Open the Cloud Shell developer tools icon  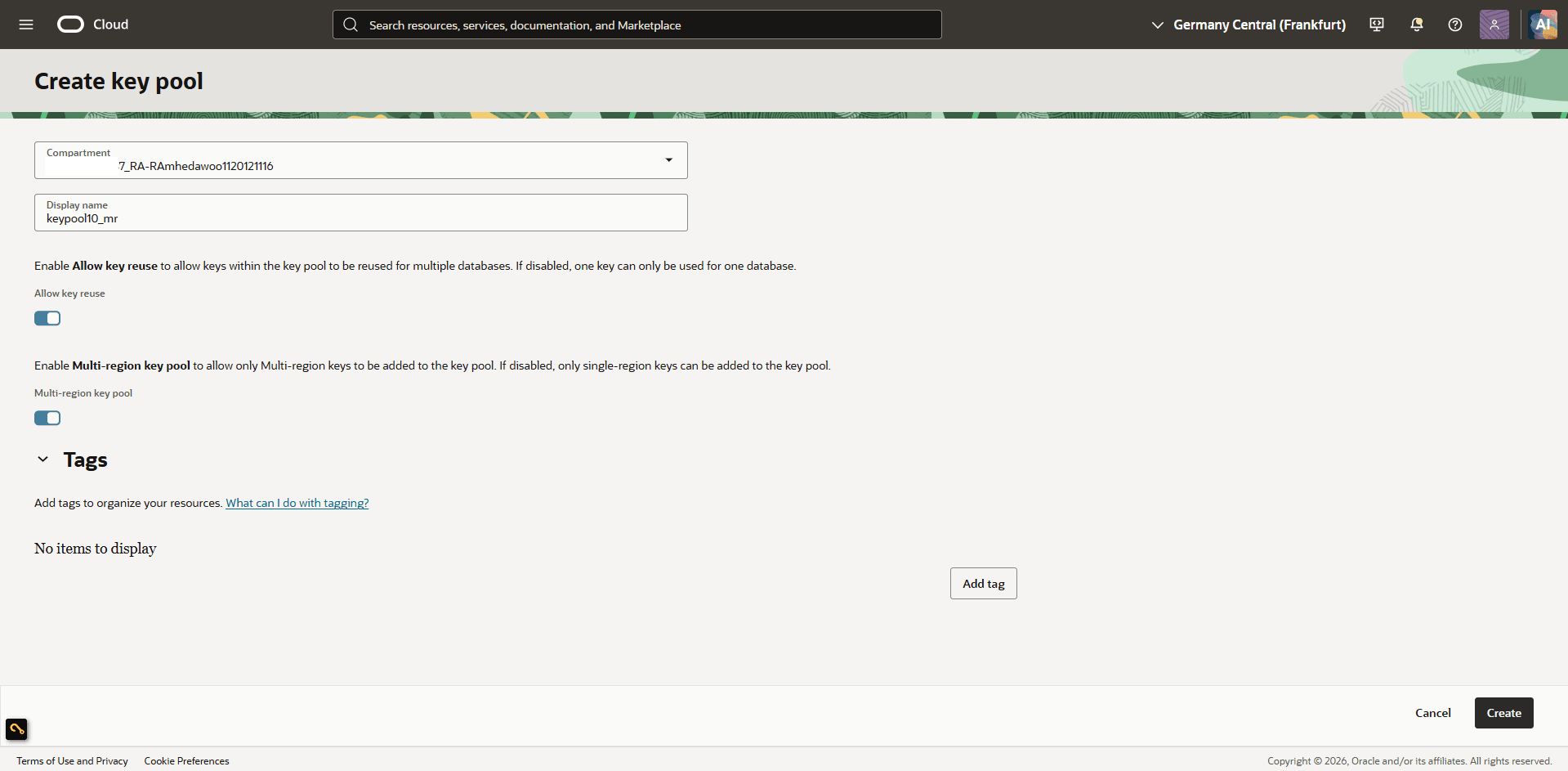(x=1377, y=25)
